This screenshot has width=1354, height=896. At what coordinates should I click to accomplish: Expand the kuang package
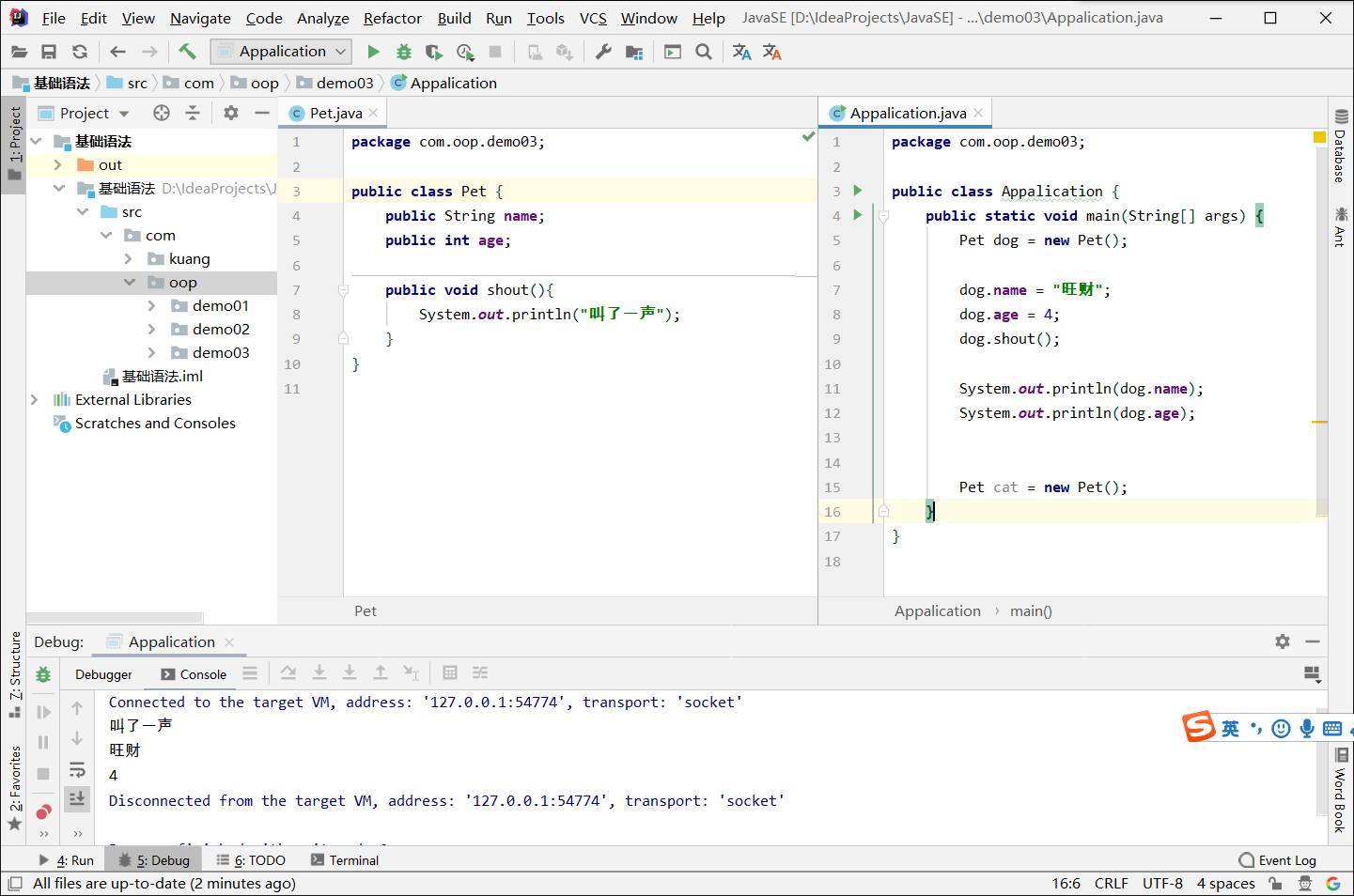(129, 258)
